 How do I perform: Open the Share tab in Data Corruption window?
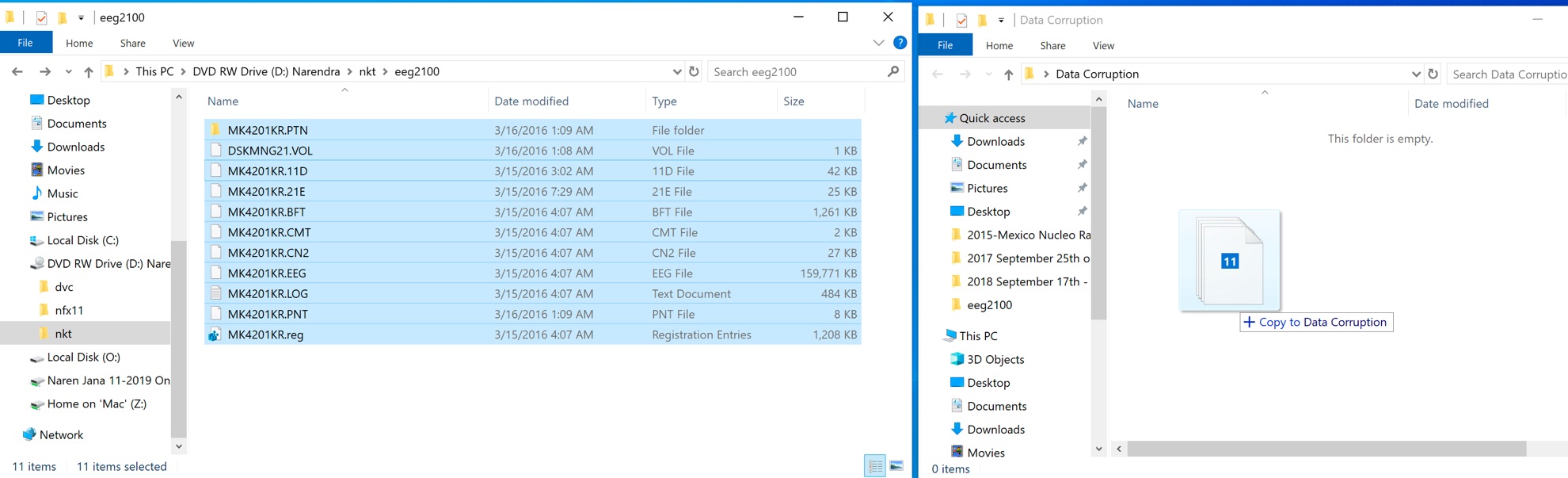tap(1052, 46)
